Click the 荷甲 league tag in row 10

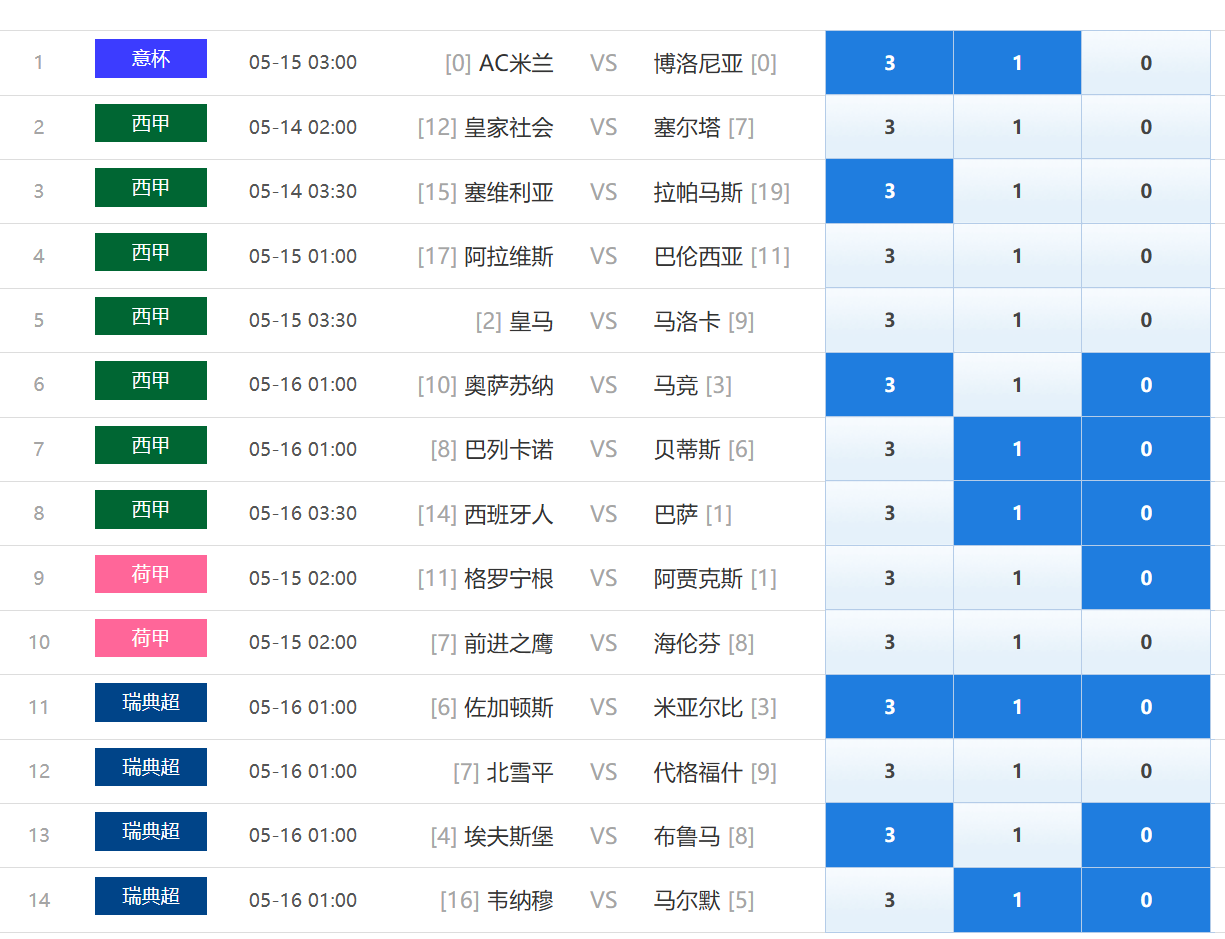click(x=151, y=638)
